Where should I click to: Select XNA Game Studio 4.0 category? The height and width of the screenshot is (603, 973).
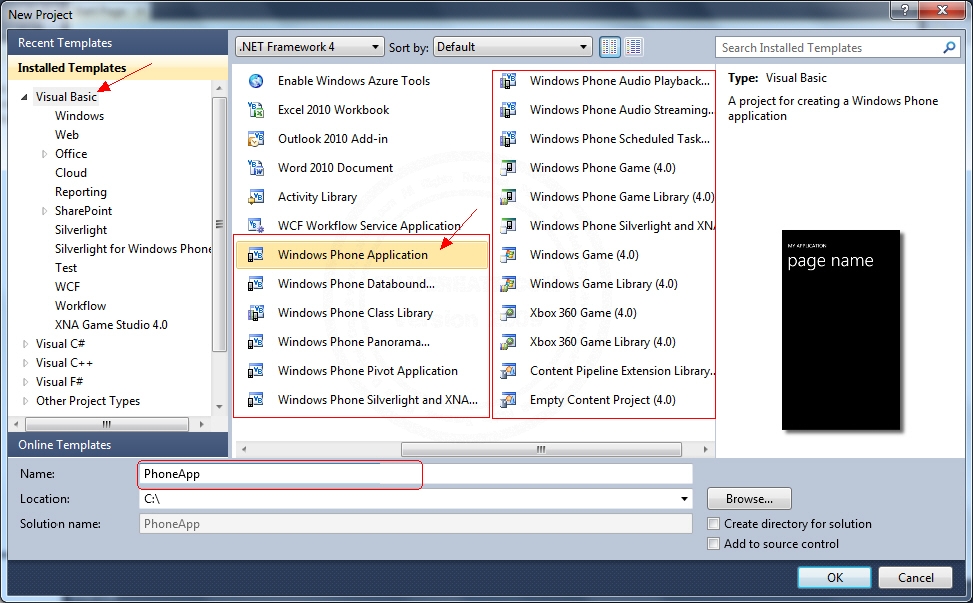pyautogui.click(x=111, y=325)
